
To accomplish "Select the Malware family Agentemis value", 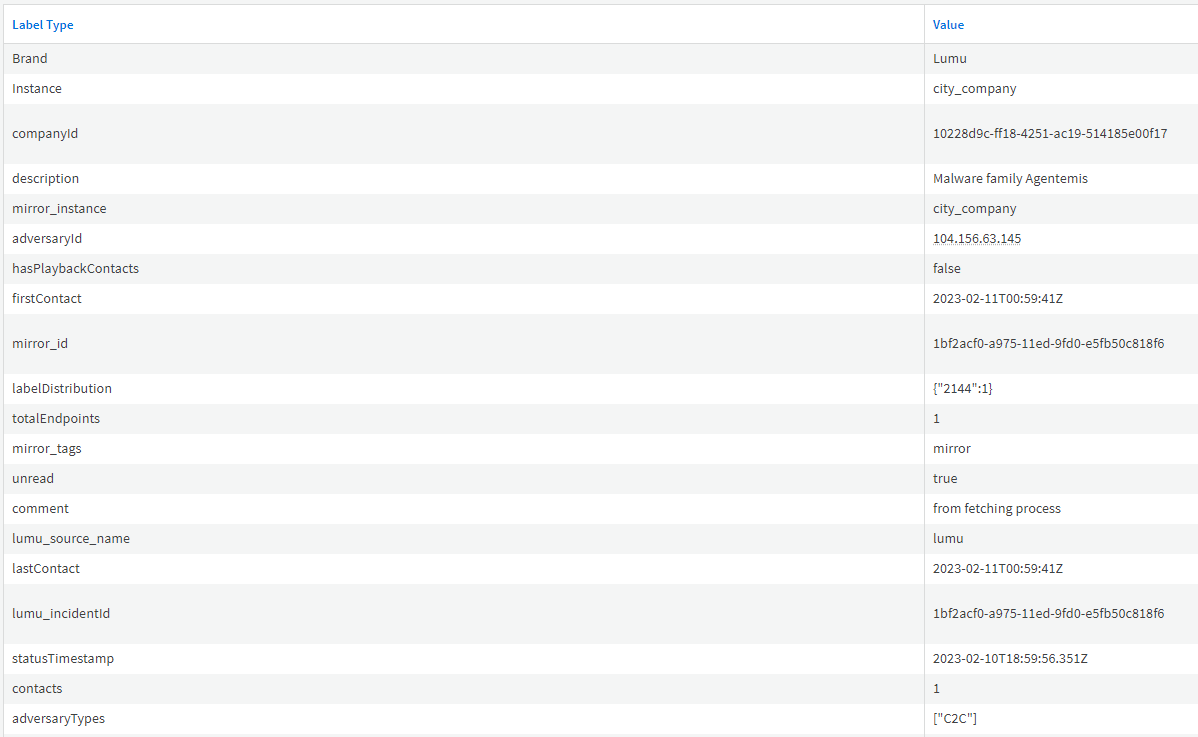I will 1010,179.
